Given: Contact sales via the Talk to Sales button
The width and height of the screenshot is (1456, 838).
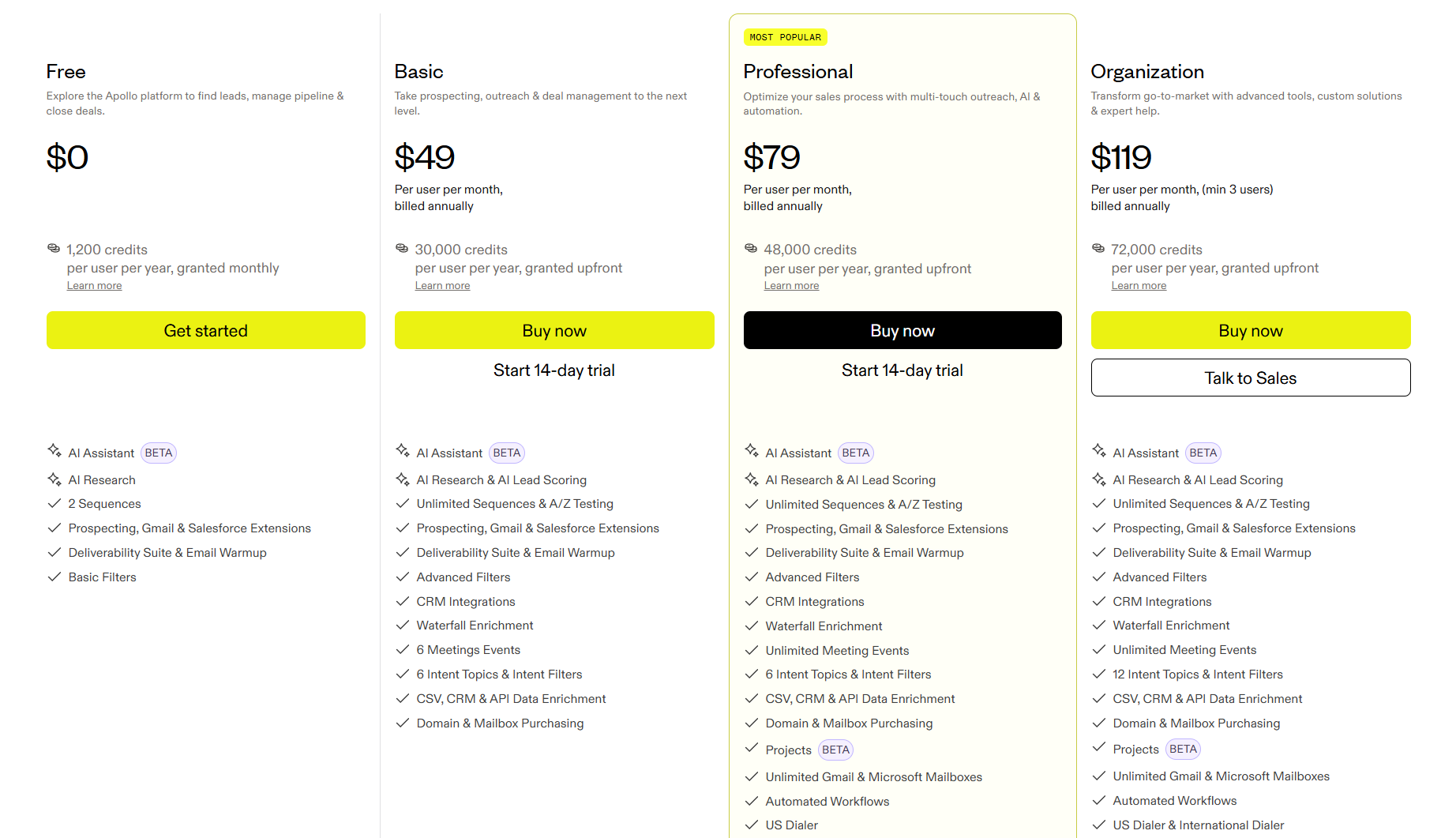Looking at the screenshot, I should 1251,378.
